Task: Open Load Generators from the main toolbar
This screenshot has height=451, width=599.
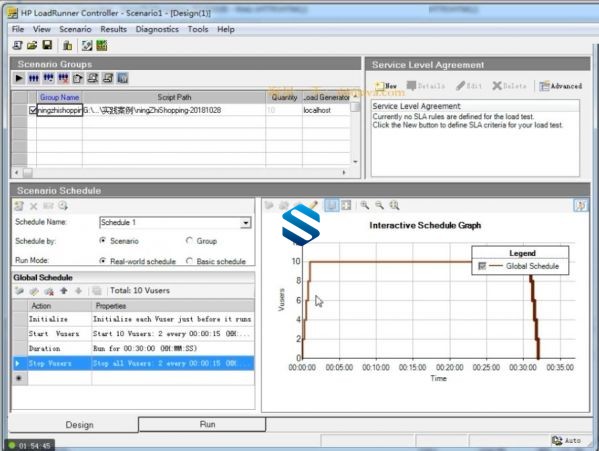Action: [68, 46]
